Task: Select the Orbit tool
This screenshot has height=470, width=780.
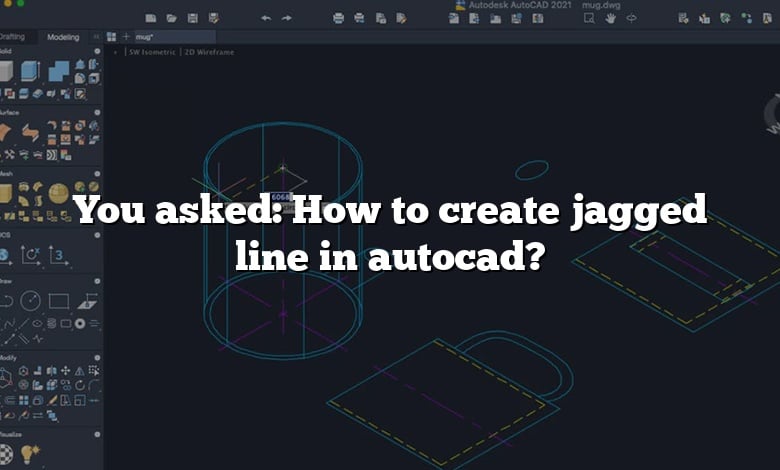Action: click(x=631, y=18)
